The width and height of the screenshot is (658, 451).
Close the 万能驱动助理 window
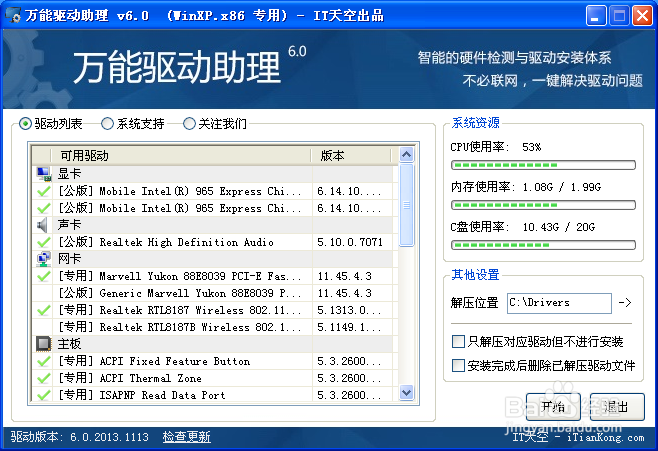coord(642,16)
